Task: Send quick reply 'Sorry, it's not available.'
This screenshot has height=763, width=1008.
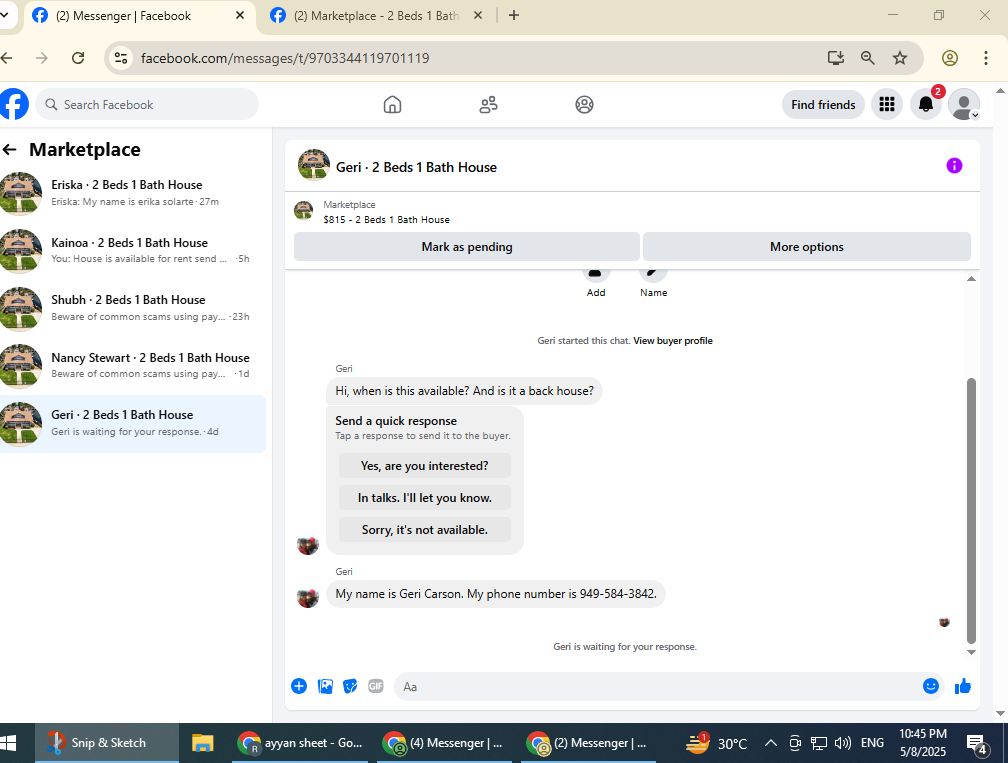Action: point(424,530)
